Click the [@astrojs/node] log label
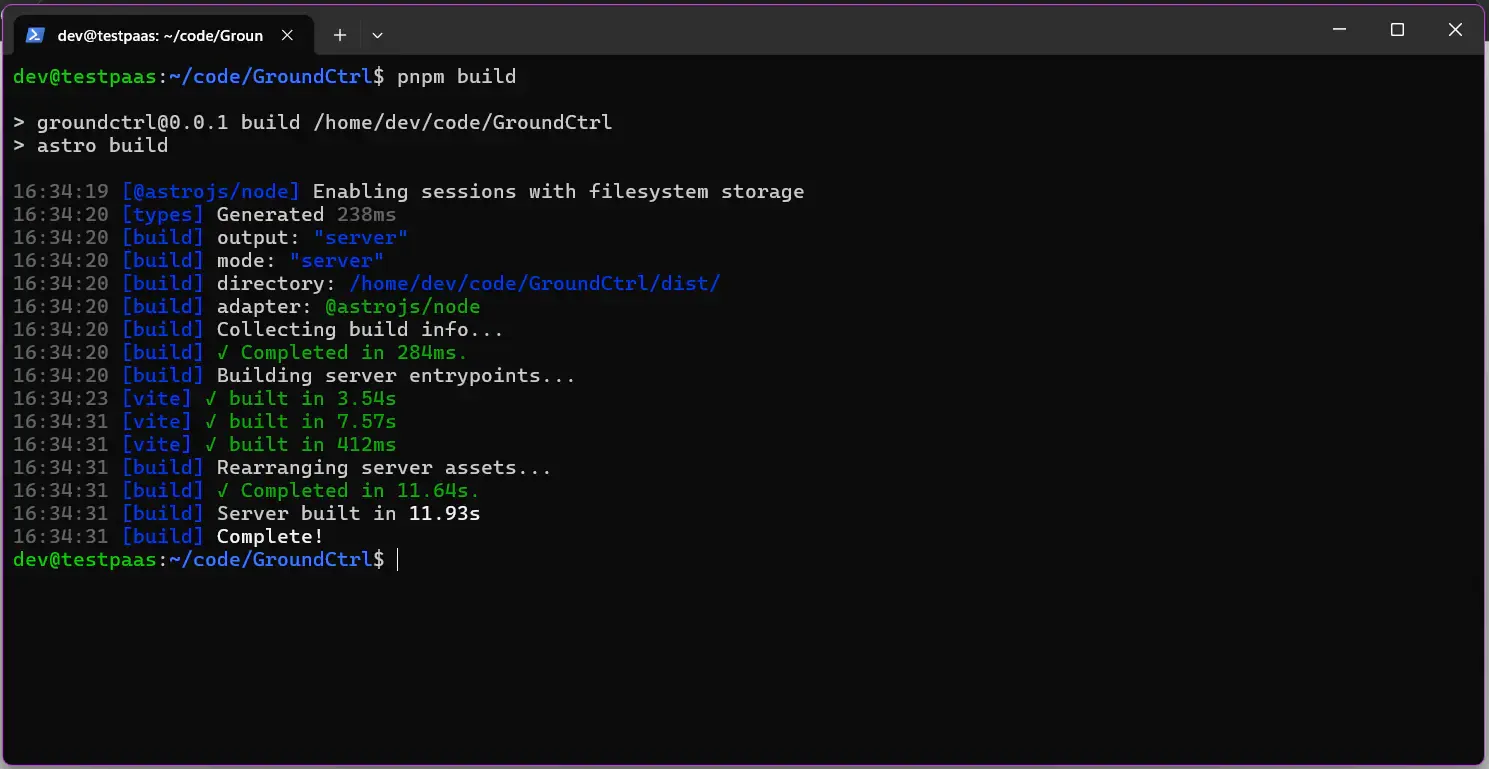Screen dimensions: 1489x769 pyautogui.click(x=210, y=191)
